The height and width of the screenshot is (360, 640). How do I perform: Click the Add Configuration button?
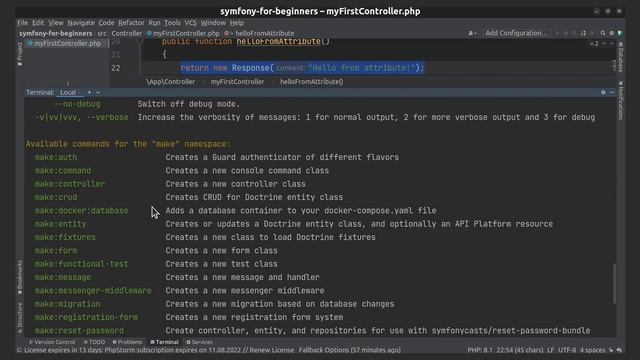(x=516, y=33)
